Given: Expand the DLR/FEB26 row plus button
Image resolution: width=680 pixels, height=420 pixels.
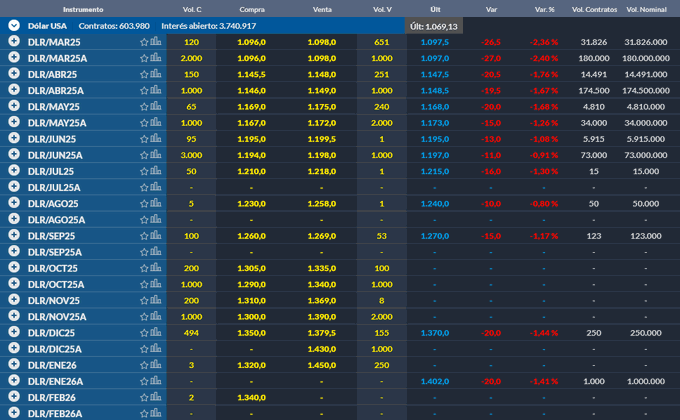Looking at the screenshot, I should pos(14,397).
